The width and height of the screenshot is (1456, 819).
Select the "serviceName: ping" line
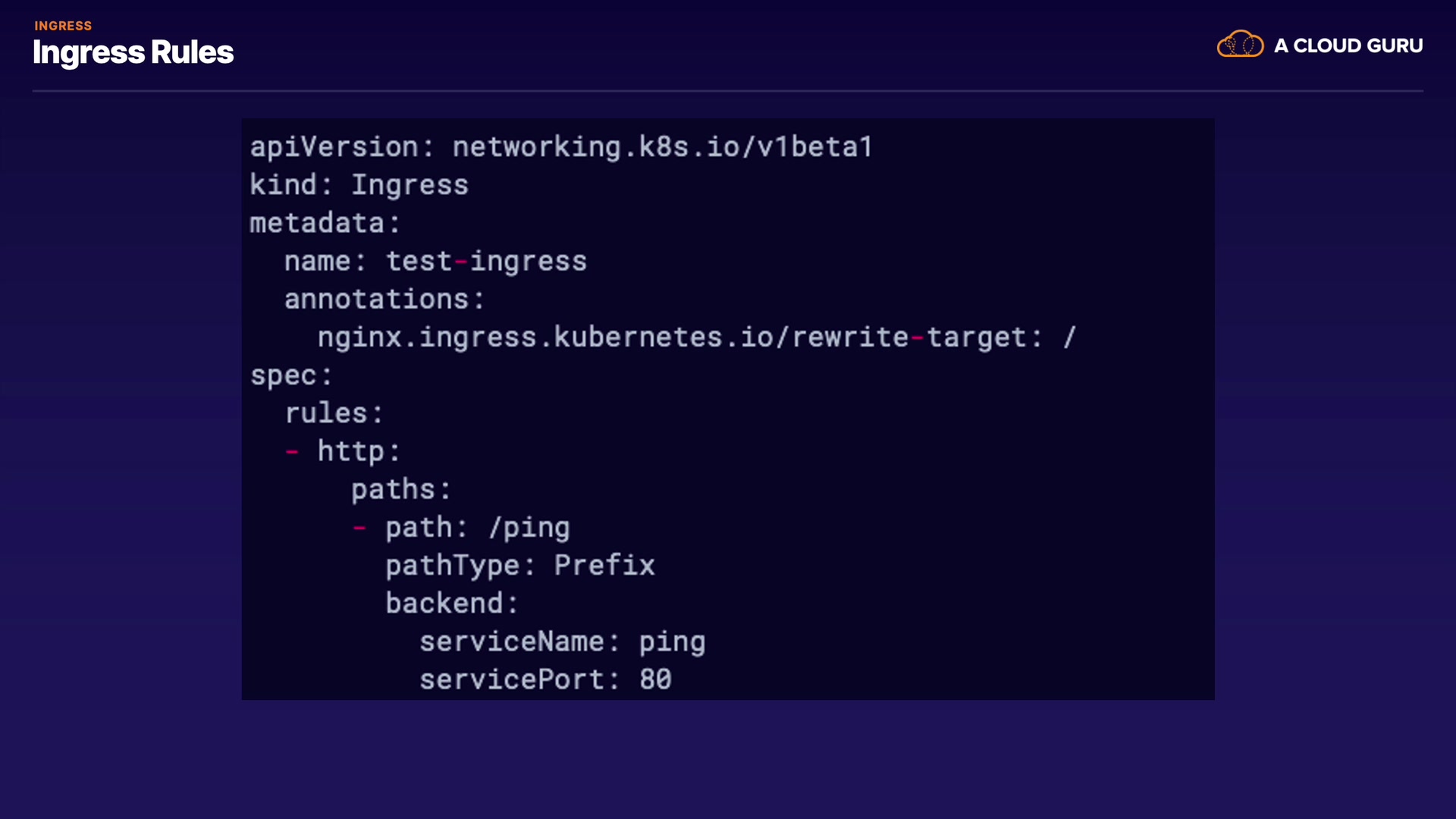click(x=562, y=642)
